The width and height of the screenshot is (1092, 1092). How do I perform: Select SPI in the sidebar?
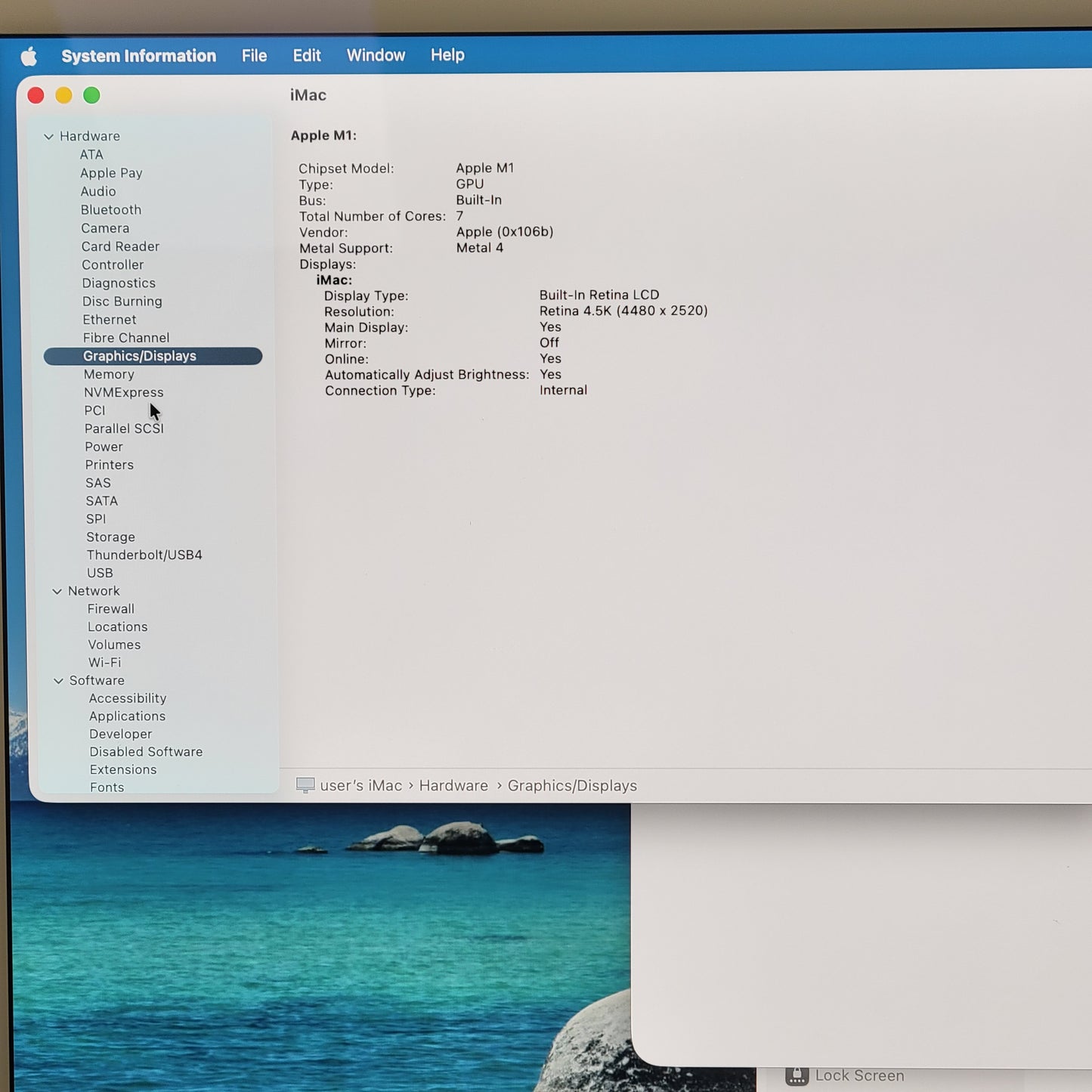[x=96, y=519]
